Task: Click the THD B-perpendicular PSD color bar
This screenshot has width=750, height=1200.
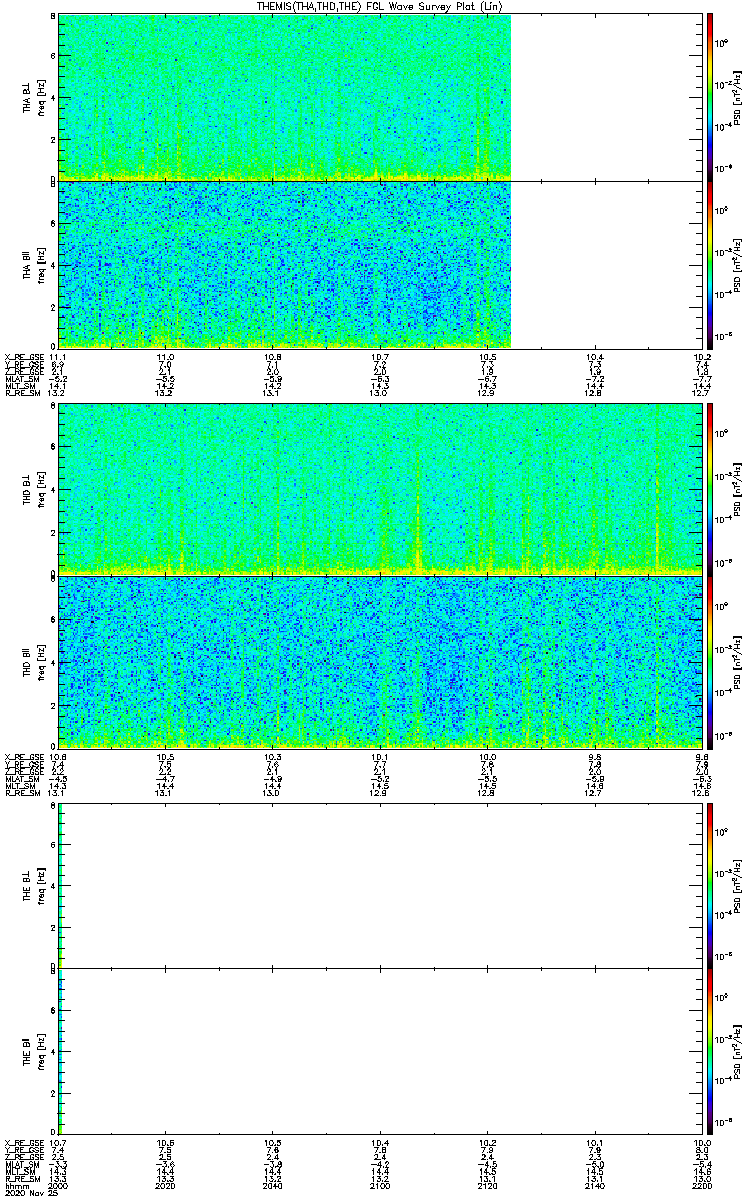Action: click(710, 489)
